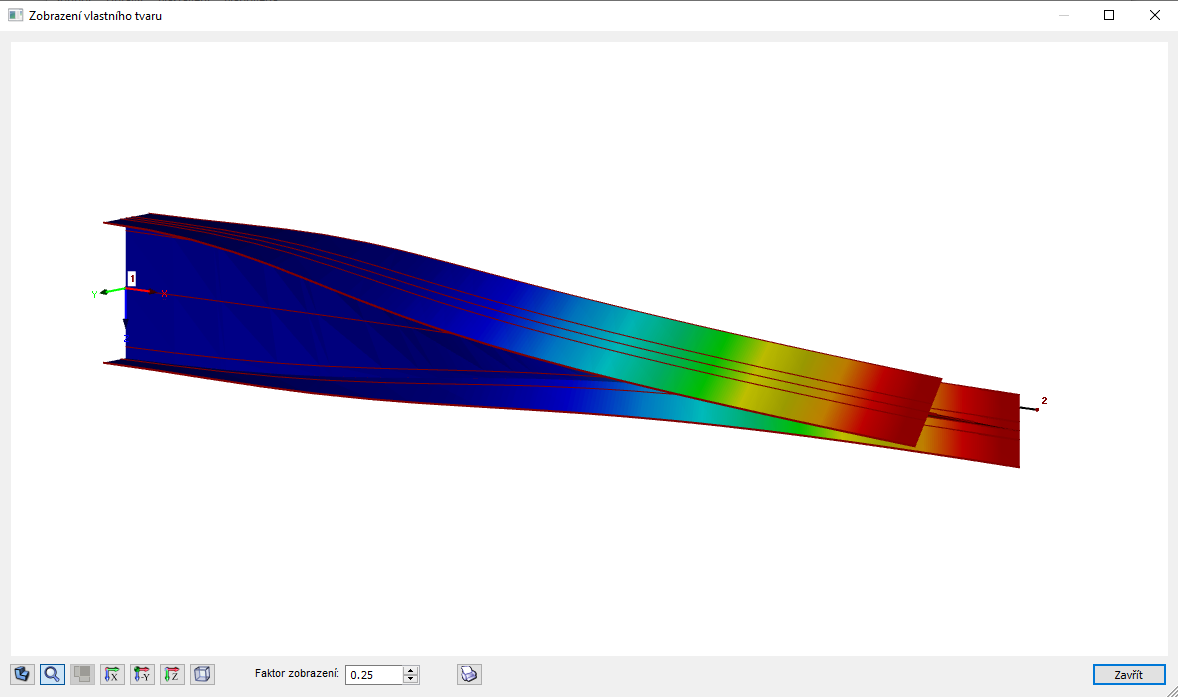The image size is (1178, 697).
Task: Minimize the eigenshape display window
Action: pos(1064,15)
